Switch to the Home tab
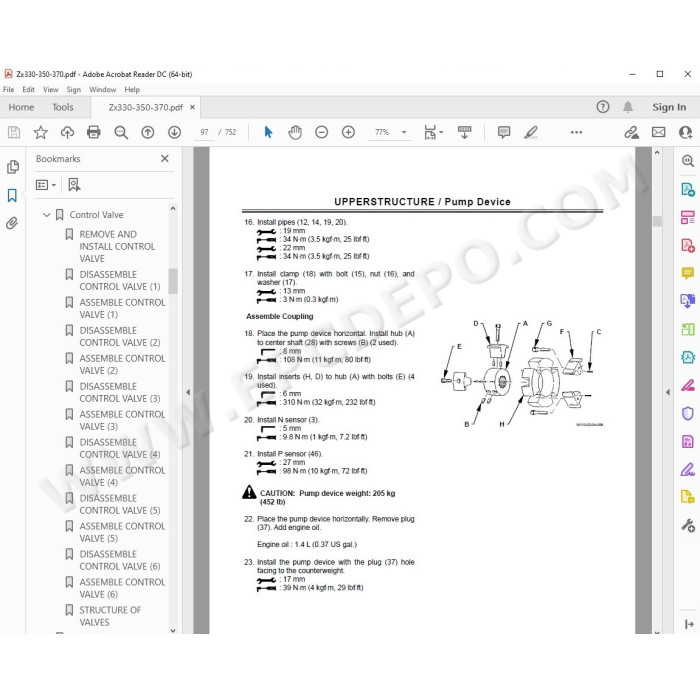The height and width of the screenshot is (700, 700). coord(21,107)
